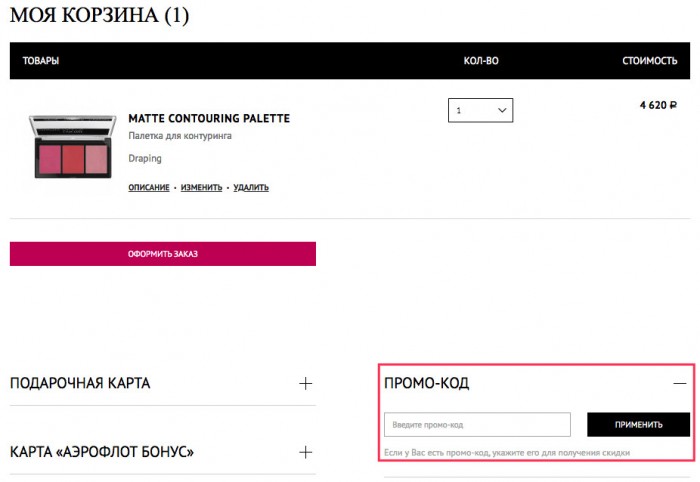This screenshot has height=482, width=700.
Task: Click the Удалить link to remove item
Action: click(251, 187)
